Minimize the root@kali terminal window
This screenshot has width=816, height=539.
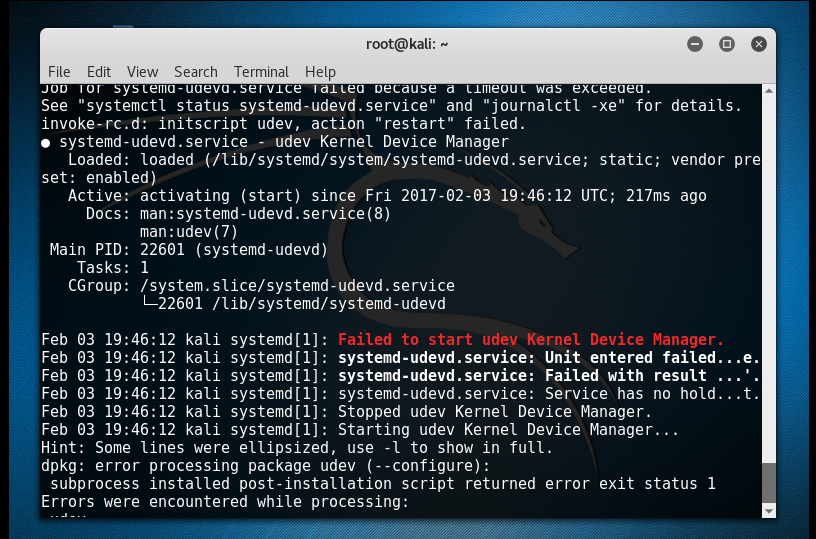pos(695,44)
